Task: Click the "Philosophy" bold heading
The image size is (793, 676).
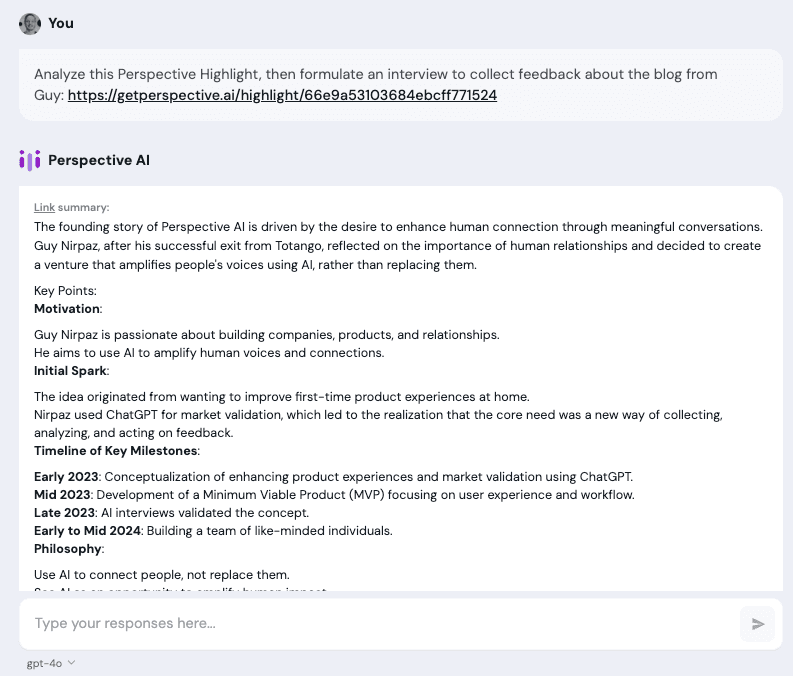Action: [x=67, y=549]
